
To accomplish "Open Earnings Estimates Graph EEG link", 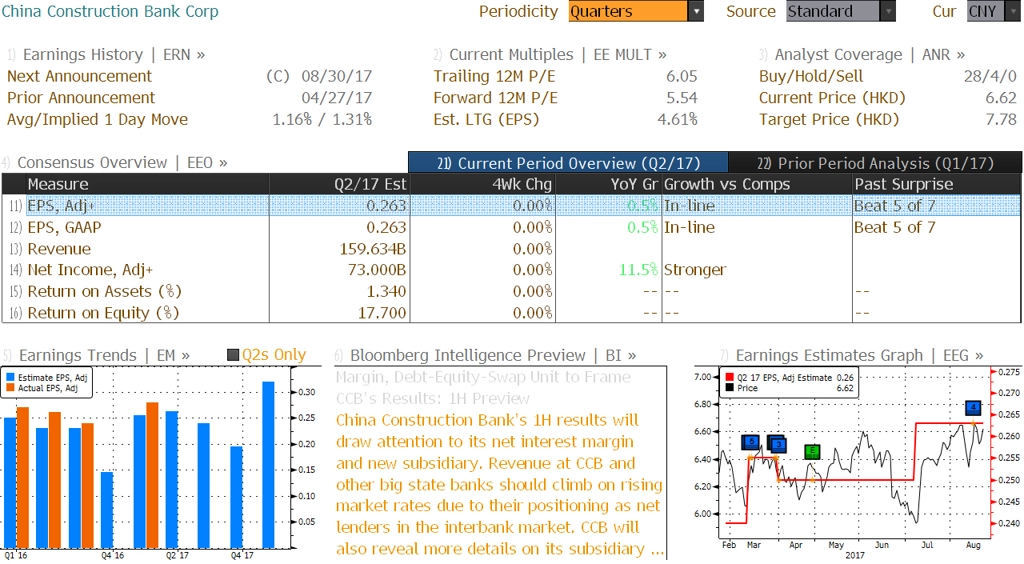I will tap(859, 355).
